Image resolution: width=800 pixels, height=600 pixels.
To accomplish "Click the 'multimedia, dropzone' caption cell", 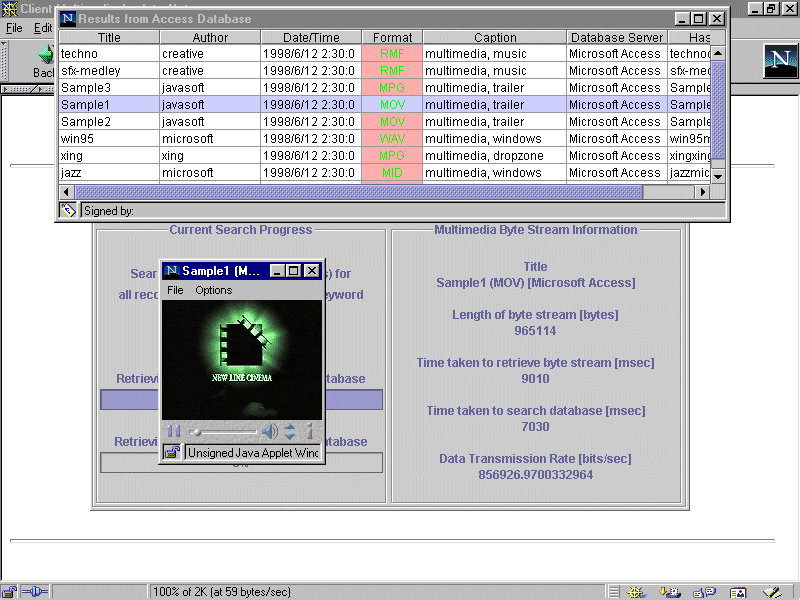I will tap(495, 155).
